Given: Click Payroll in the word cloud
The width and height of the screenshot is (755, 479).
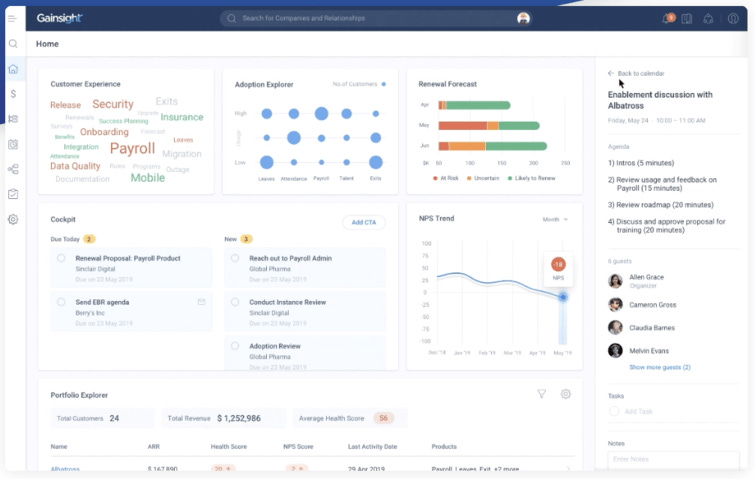Looking at the screenshot, I should click(x=132, y=149).
